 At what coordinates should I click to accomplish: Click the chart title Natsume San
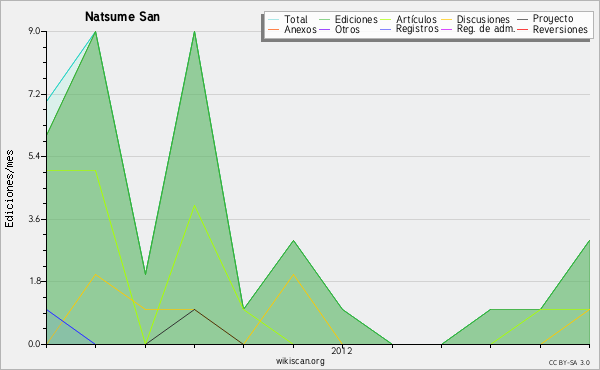click(122, 17)
